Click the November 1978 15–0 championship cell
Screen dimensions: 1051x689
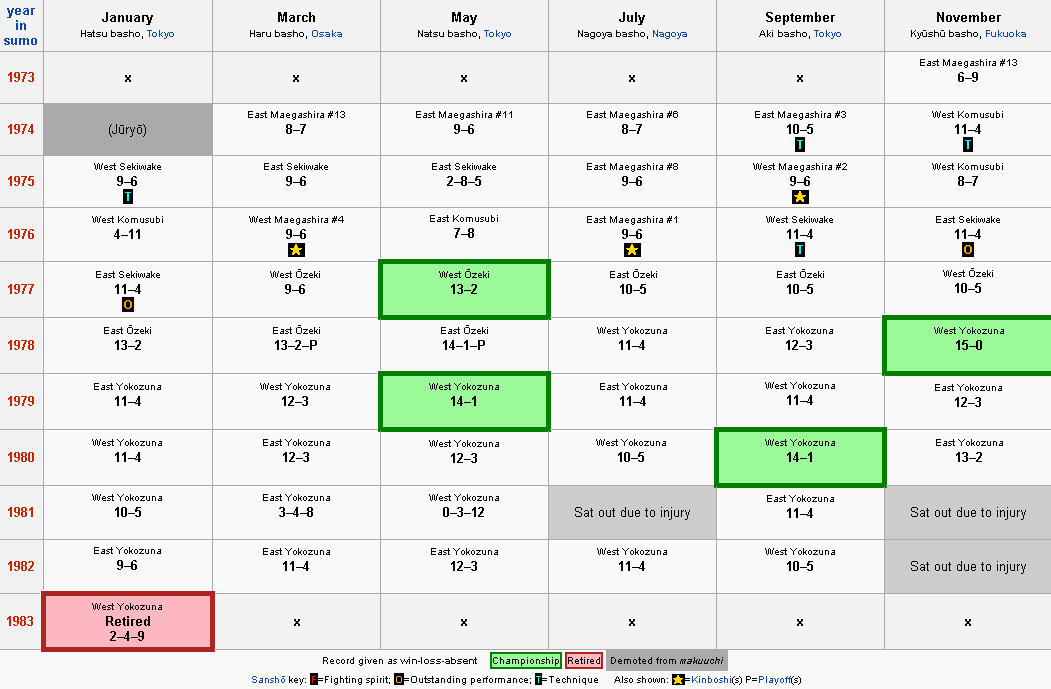[968, 346]
